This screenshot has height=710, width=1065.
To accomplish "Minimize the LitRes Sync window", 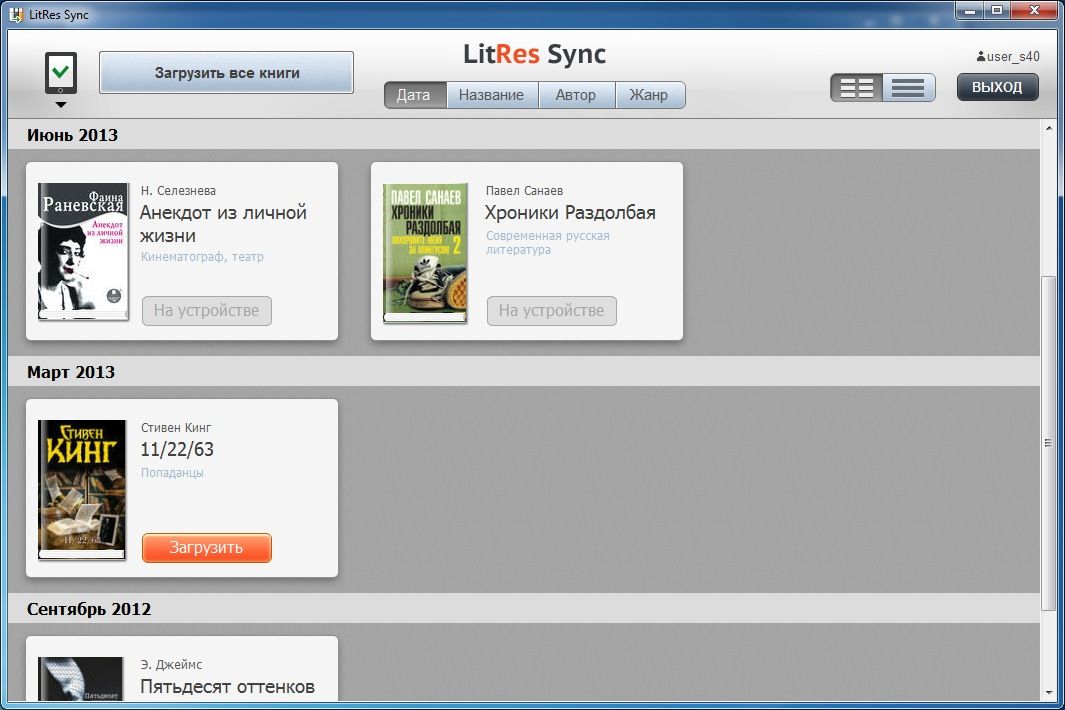I will (970, 10).
